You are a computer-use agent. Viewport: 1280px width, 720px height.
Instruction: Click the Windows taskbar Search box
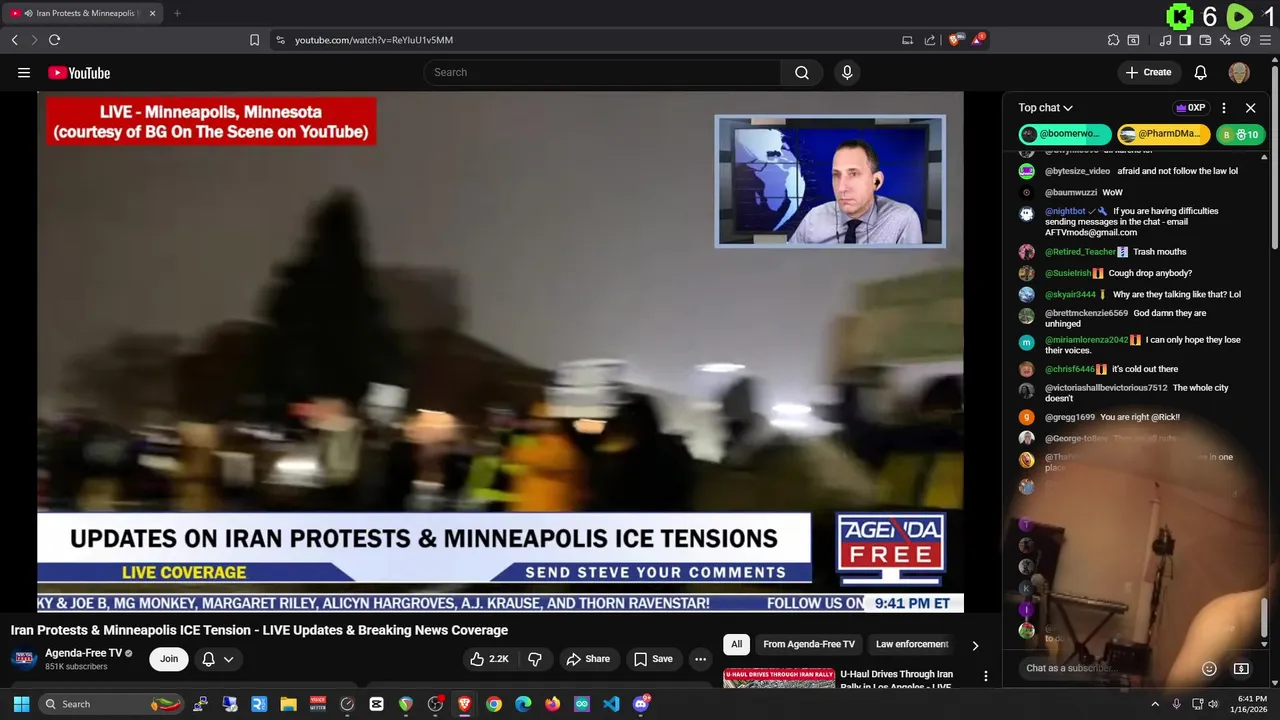point(112,704)
